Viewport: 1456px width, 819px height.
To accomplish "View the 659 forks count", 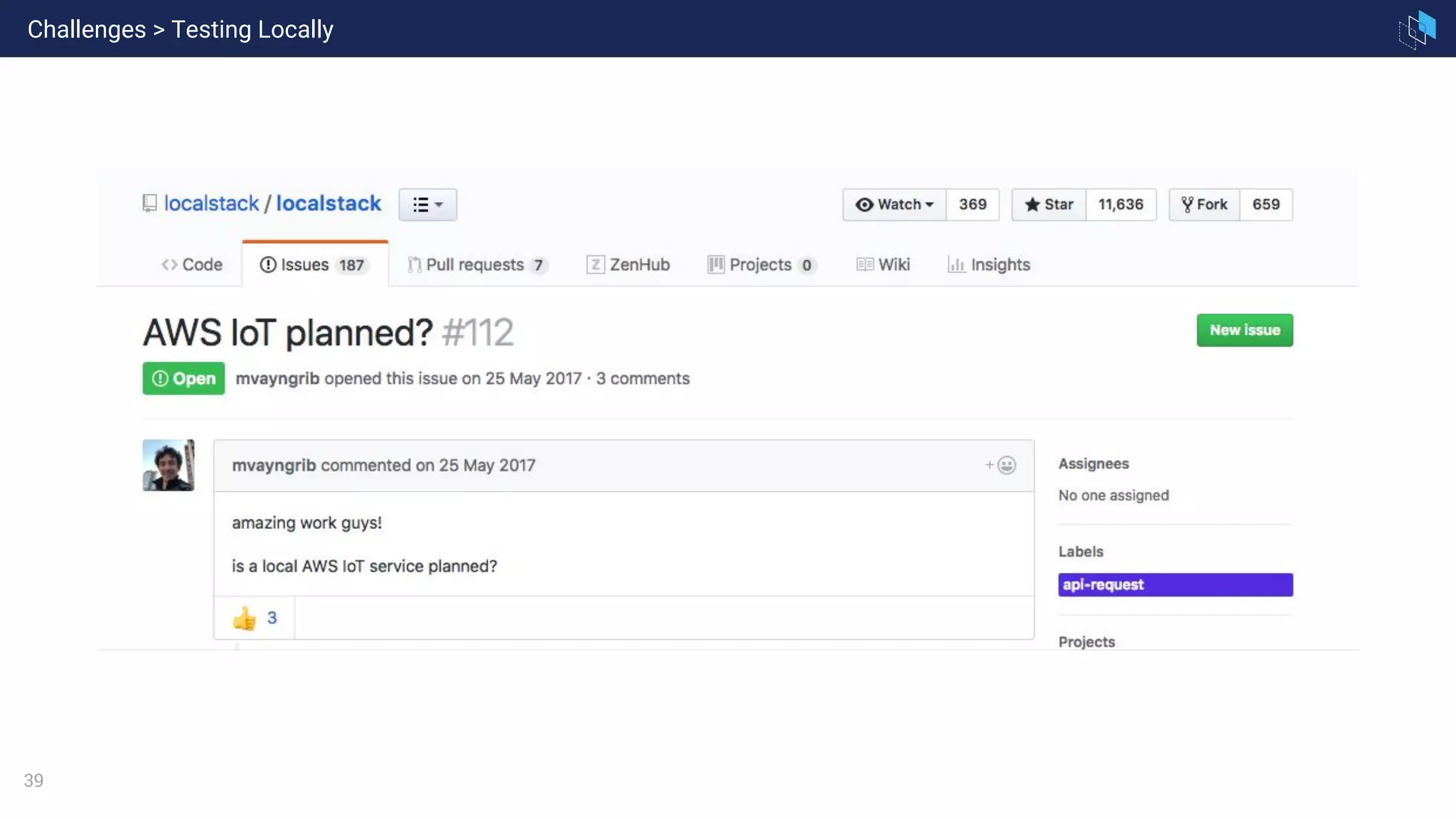I will click(x=1266, y=205).
